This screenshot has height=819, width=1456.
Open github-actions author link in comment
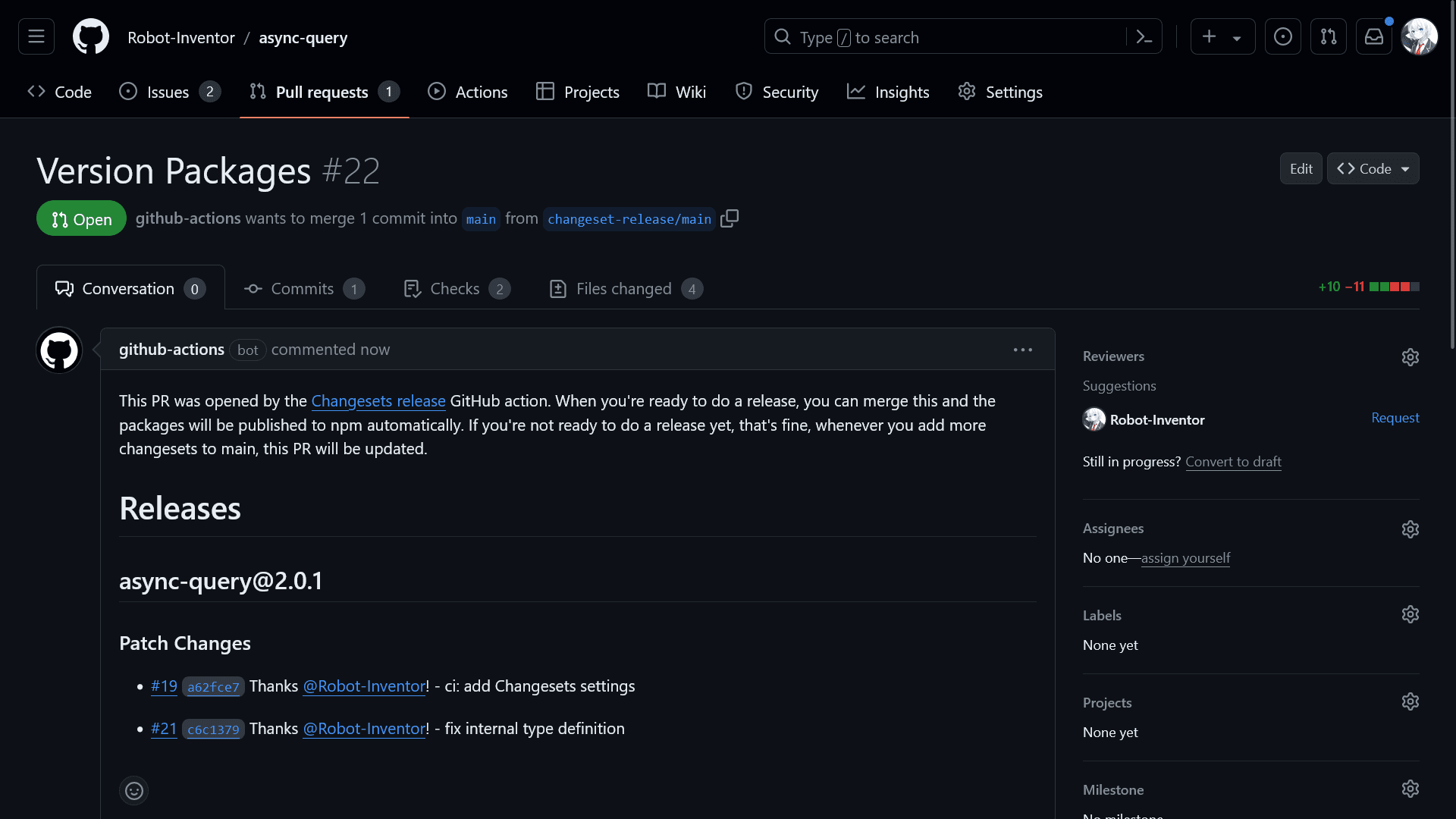click(171, 350)
